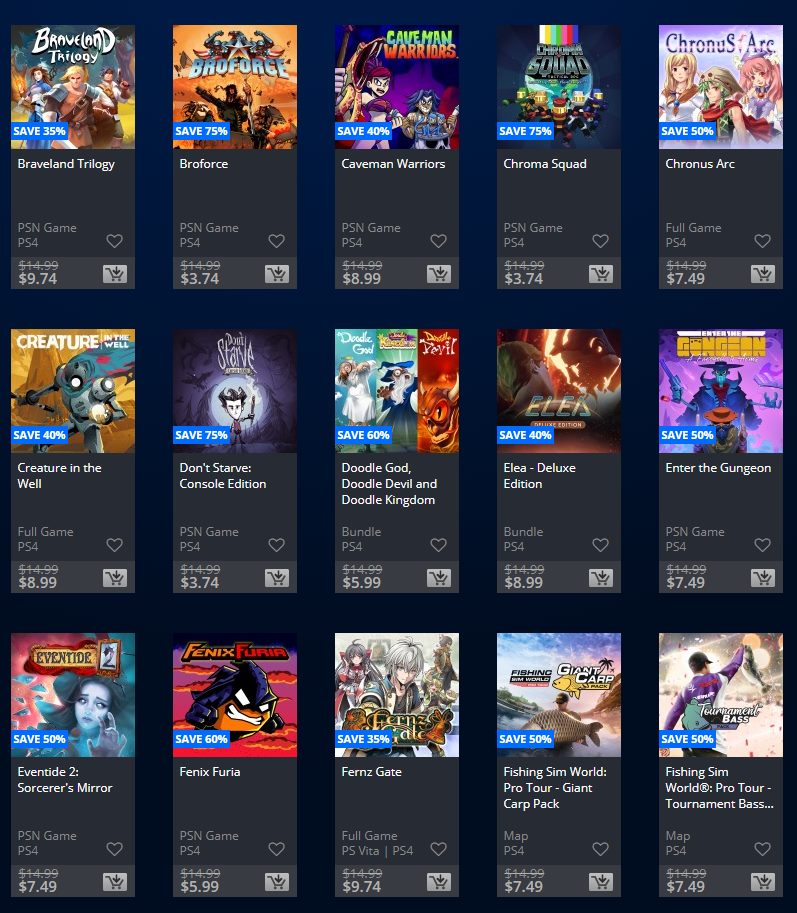
Task: Add Fenix Furia to cart
Action: (277, 882)
